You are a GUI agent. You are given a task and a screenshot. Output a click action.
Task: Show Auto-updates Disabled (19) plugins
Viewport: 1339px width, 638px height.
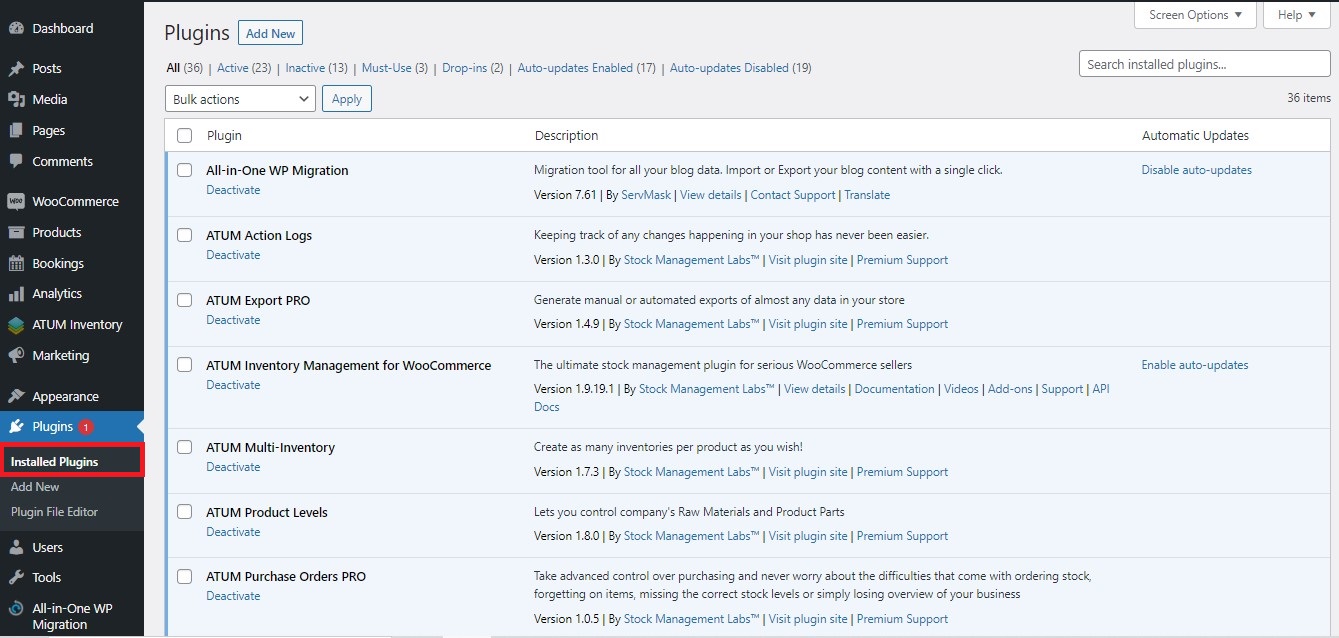pos(740,68)
